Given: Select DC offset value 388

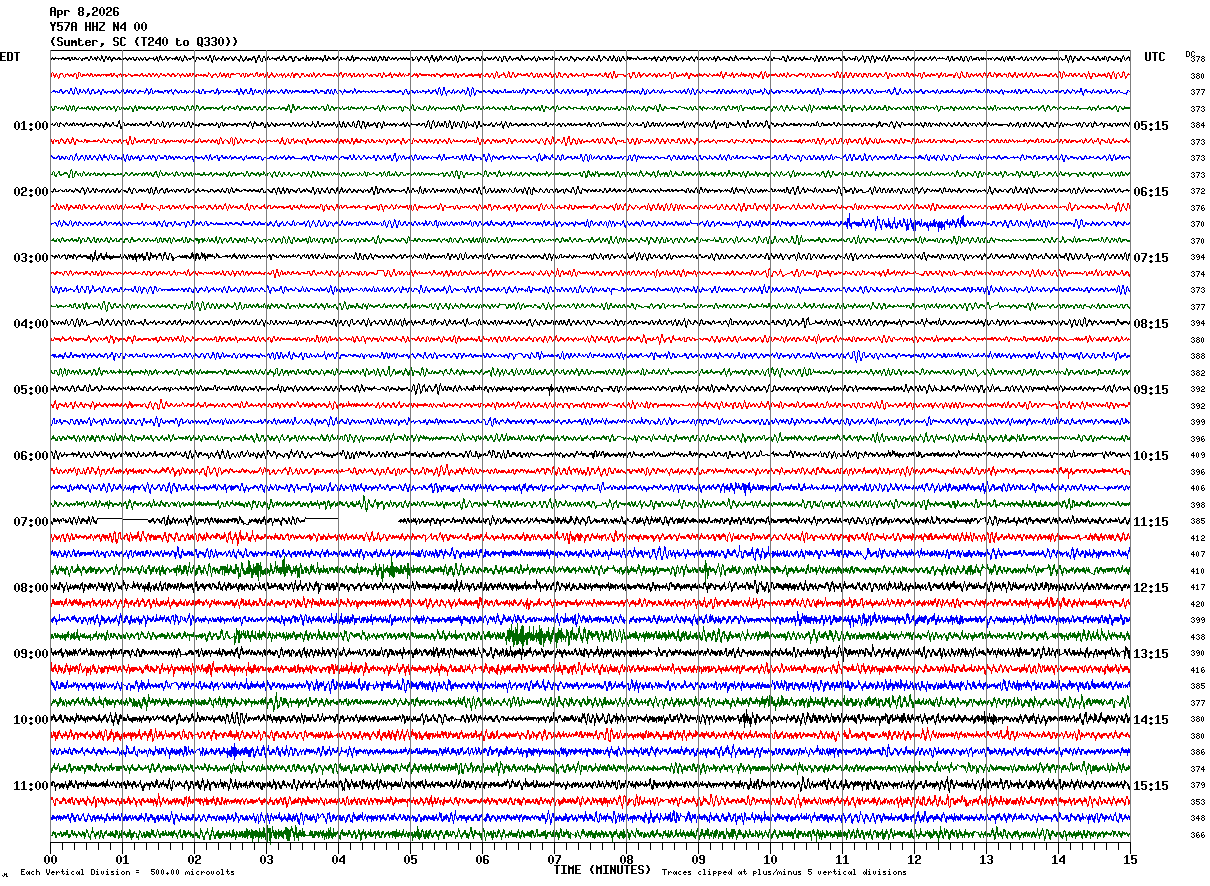Looking at the screenshot, I should tap(1197, 356).
